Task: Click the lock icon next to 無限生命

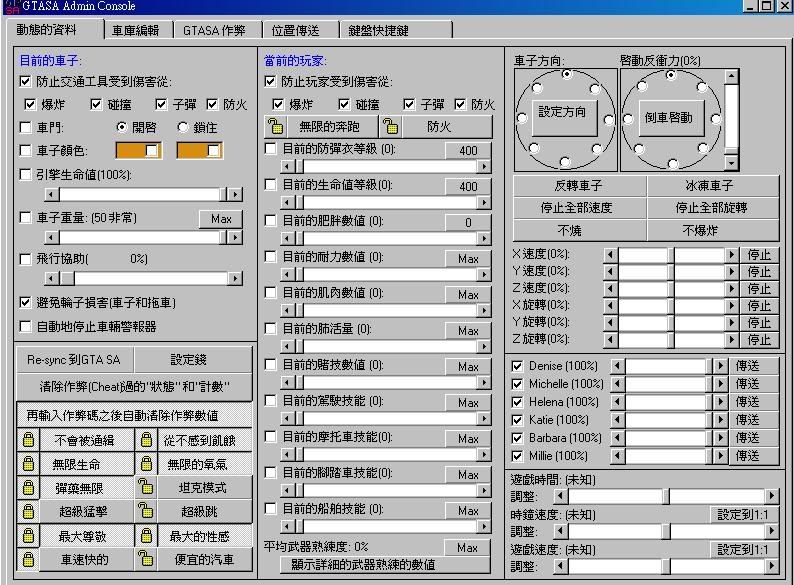Action: [x=29, y=464]
